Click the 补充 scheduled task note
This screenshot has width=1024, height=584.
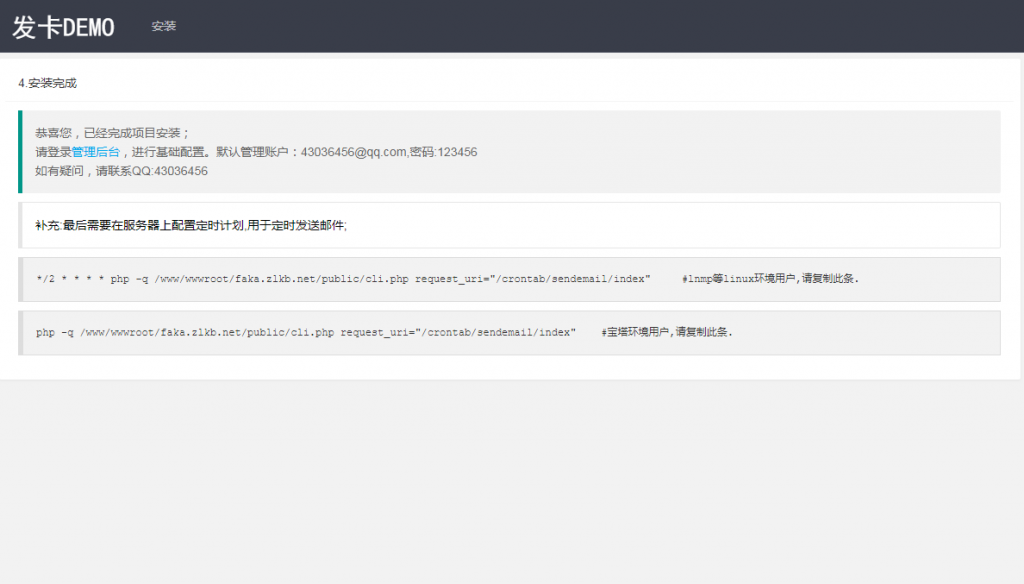[x=191, y=225]
